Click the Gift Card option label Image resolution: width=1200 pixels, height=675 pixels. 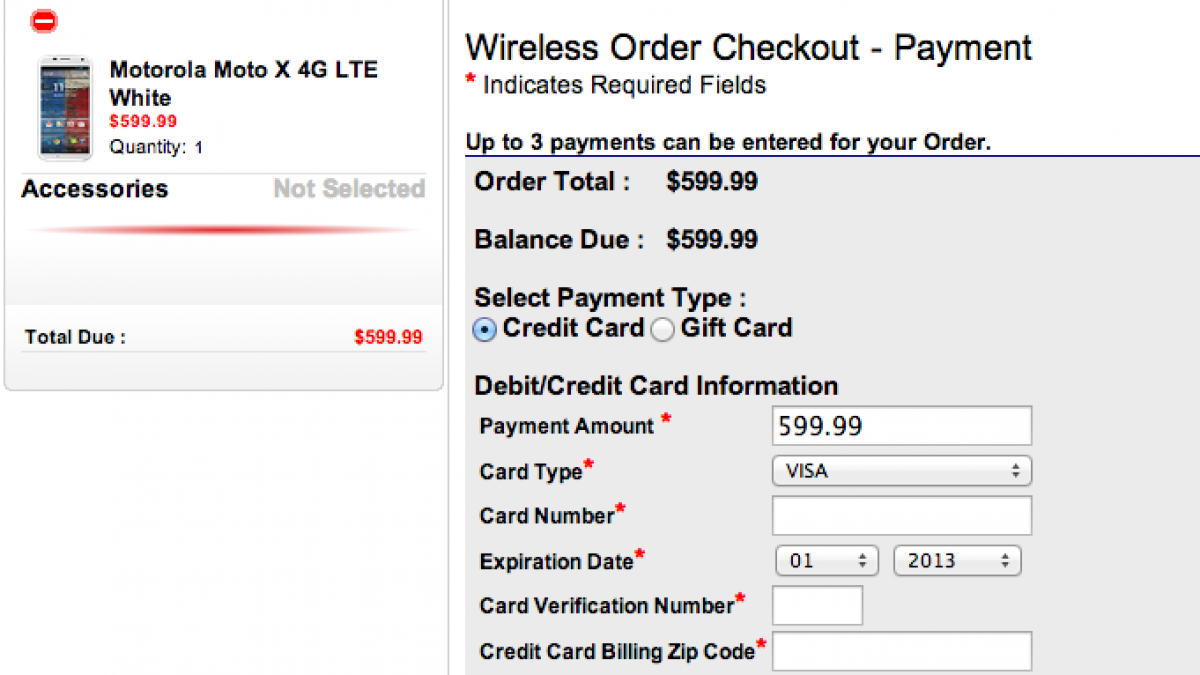[736, 328]
